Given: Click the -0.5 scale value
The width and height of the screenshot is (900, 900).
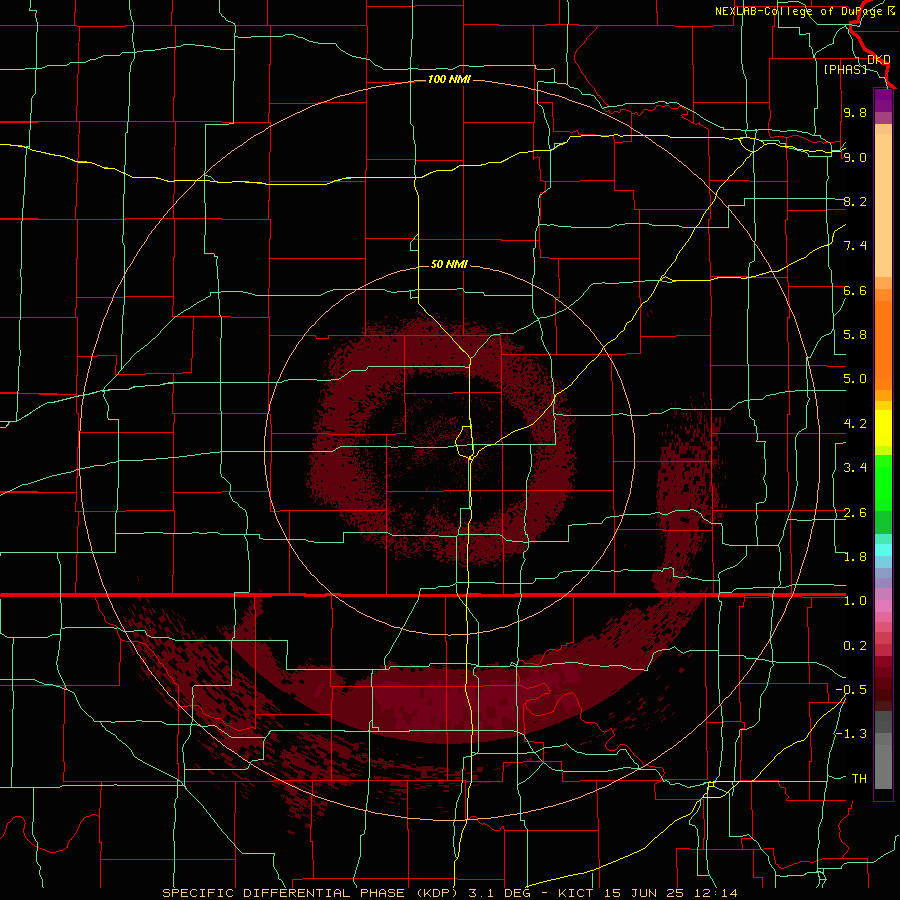Looking at the screenshot, I should tap(851, 690).
